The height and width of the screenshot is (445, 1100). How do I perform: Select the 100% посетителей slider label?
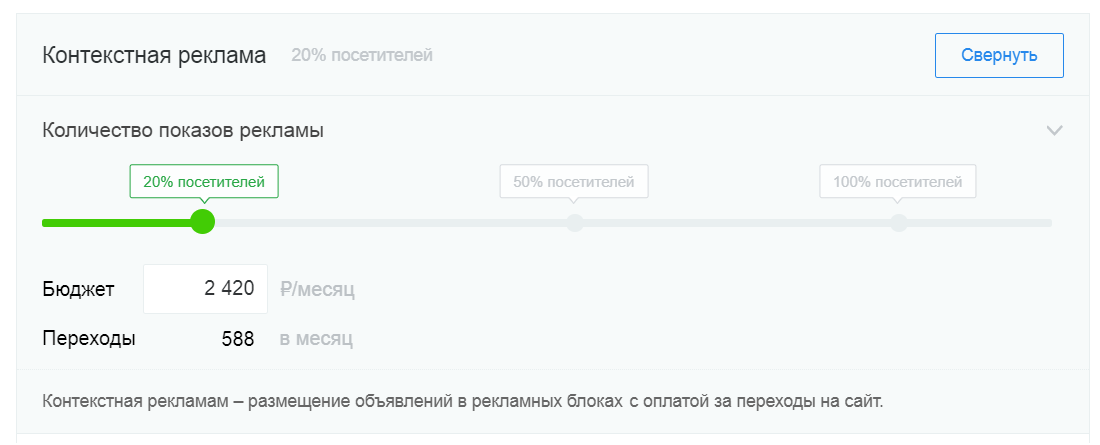(x=897, y=182)
